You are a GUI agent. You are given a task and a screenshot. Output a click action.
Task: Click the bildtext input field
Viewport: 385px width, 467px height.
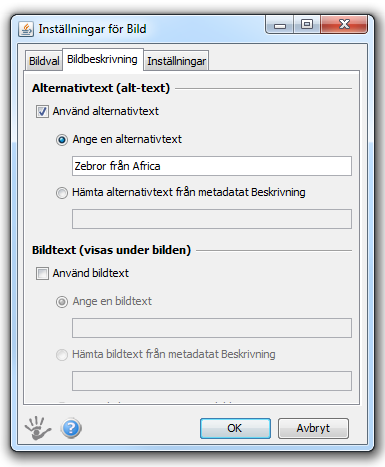coord(212,328)
